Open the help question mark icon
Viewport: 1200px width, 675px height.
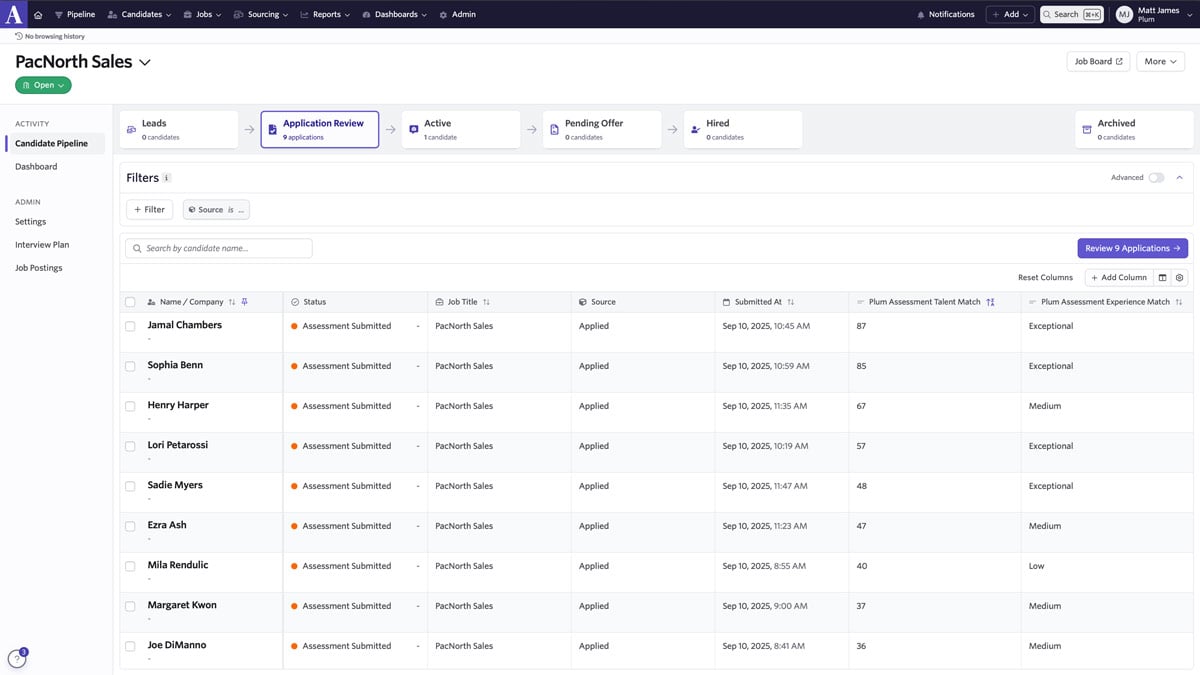[17, 658]
